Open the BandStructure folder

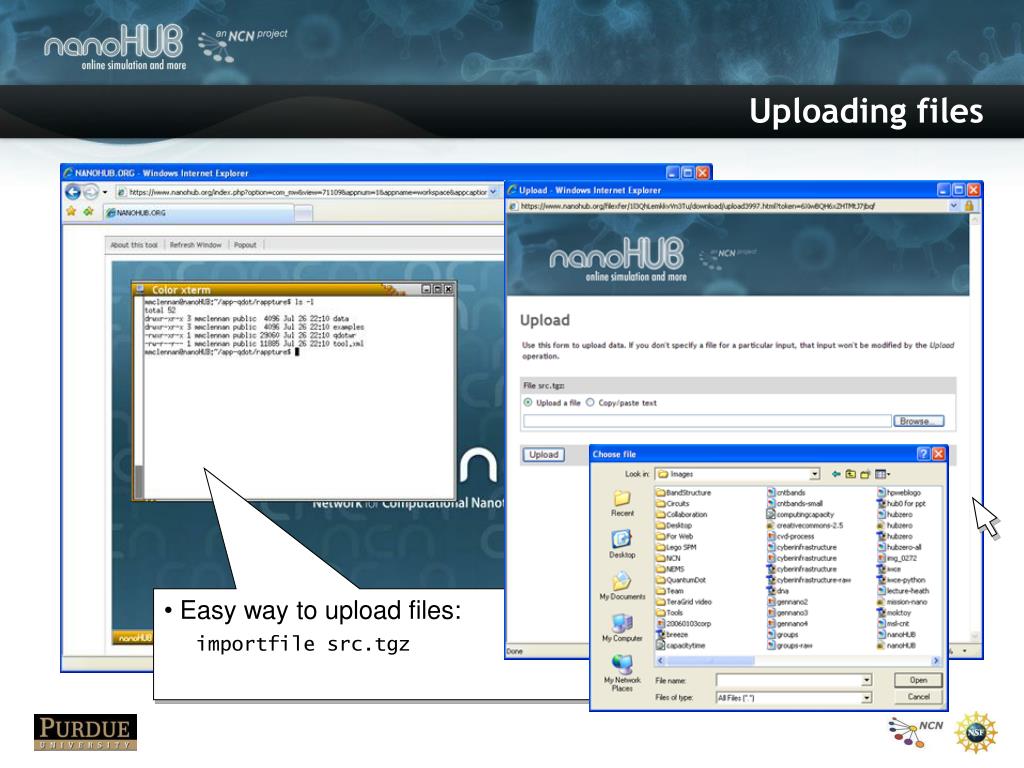pos(683,492)
